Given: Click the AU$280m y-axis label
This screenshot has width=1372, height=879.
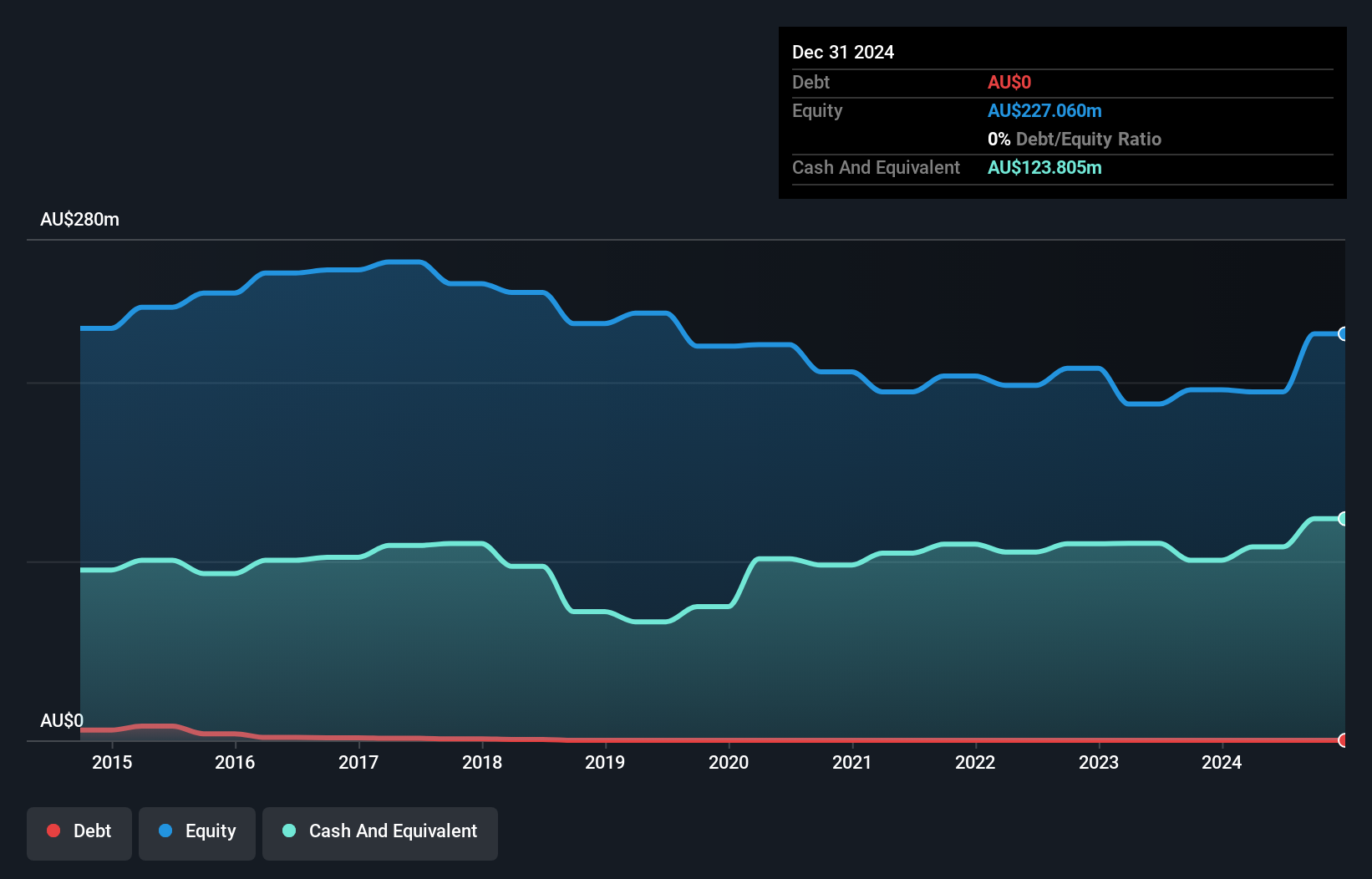Looking at the screenshot, I should [x=80, y=220].
